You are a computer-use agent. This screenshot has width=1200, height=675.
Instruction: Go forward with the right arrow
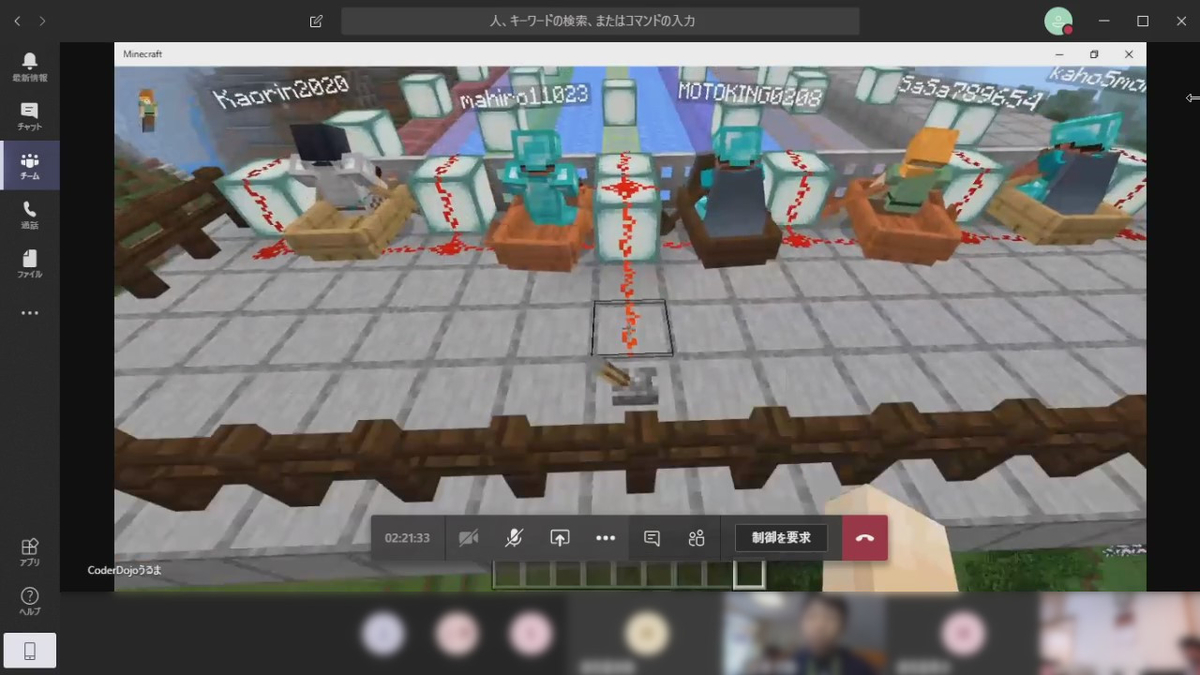pos(42,20)
